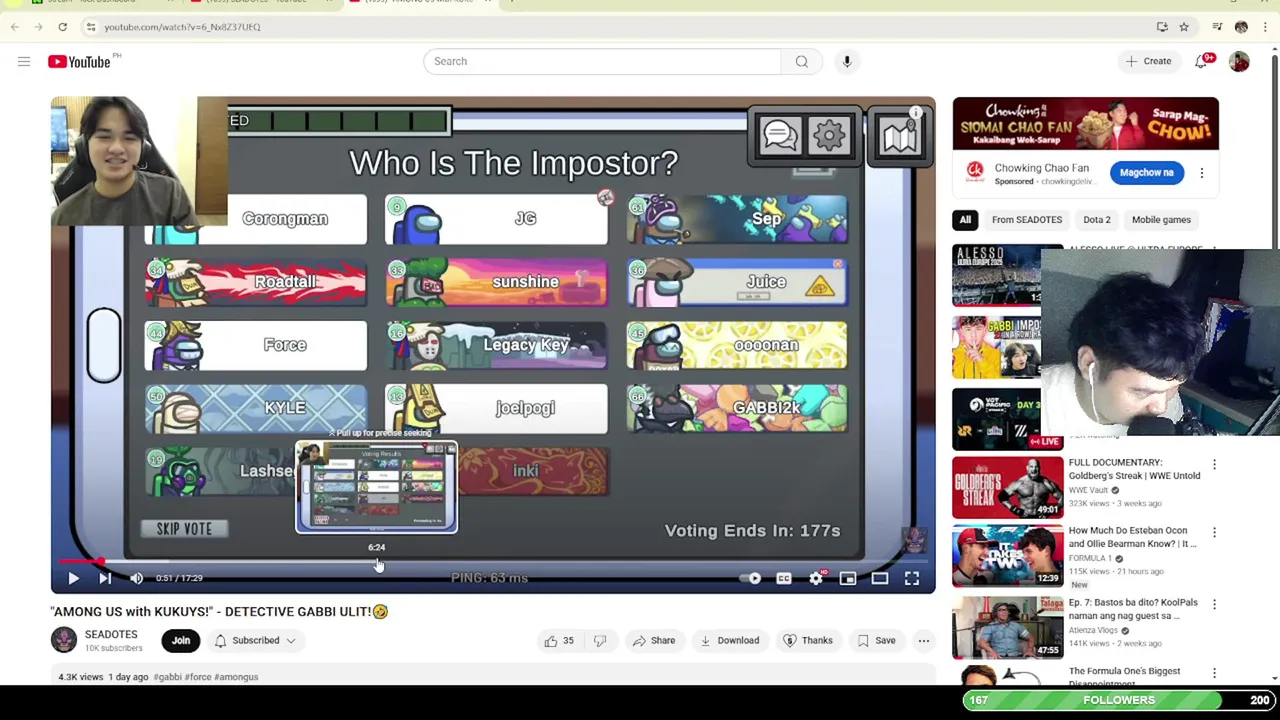The image size is (1280, 720).
Task: Open more actions ellipsis below video
Action: pos(924,641)
